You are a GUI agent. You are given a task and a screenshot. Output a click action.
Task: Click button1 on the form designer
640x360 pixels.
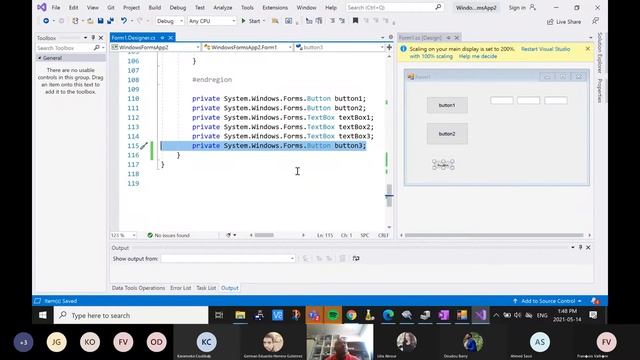tap(447, 105)
